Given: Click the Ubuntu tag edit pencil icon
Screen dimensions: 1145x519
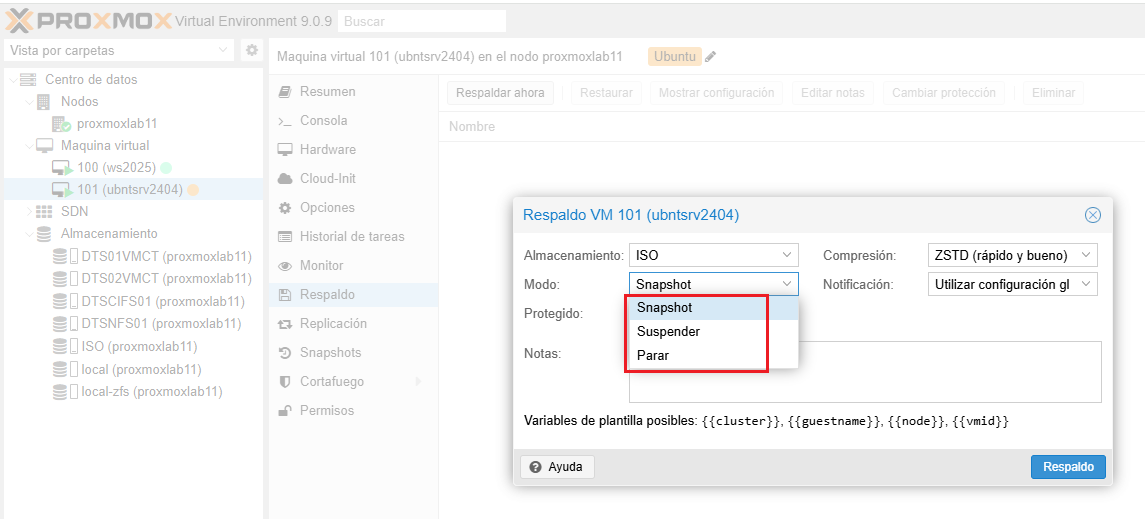Looking at the screenshot, I should click(711, 57).
